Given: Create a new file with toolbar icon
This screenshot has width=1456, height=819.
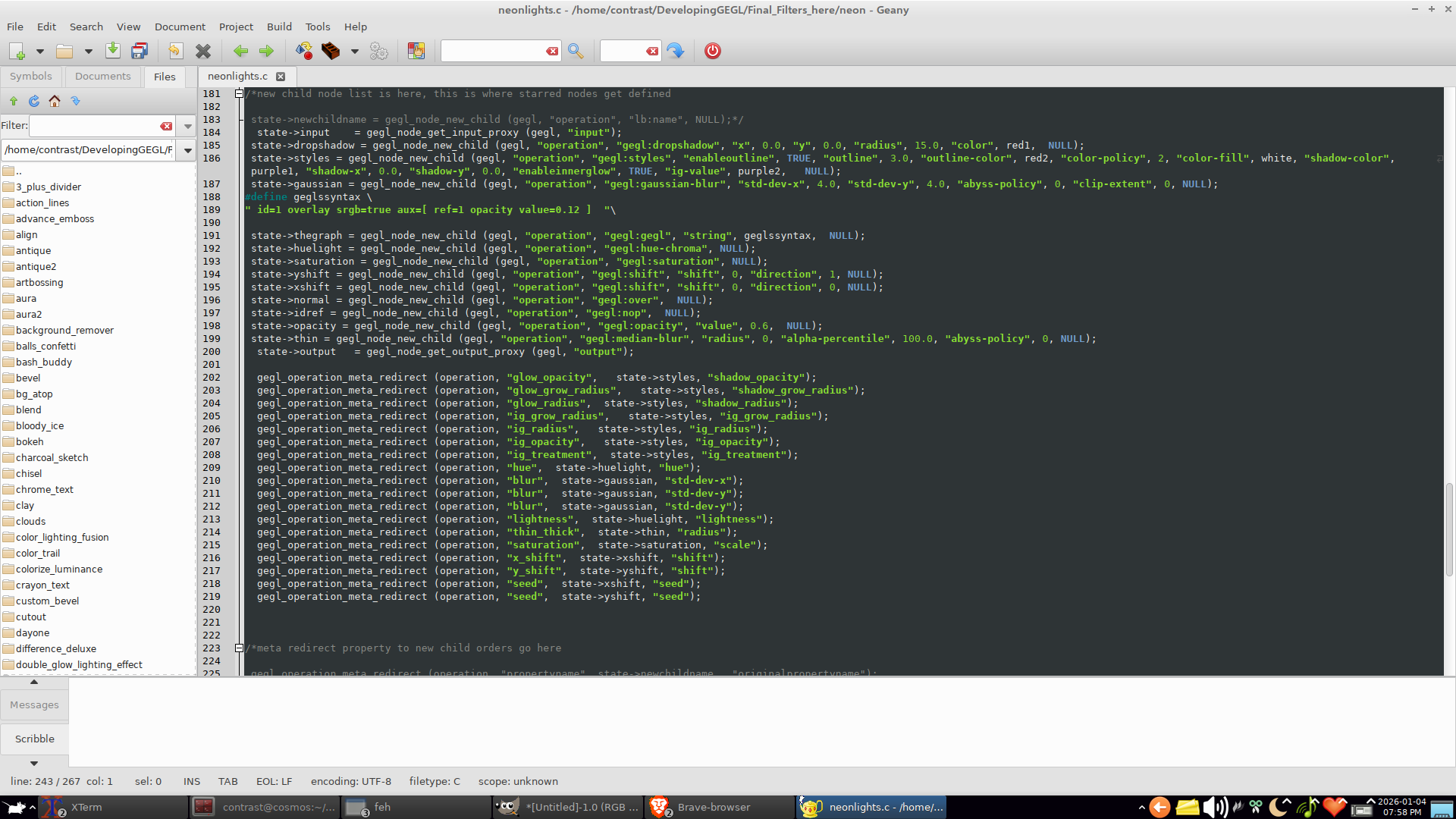Looking at the screenshot, I should pyautogui.click(x=17, y=51).
